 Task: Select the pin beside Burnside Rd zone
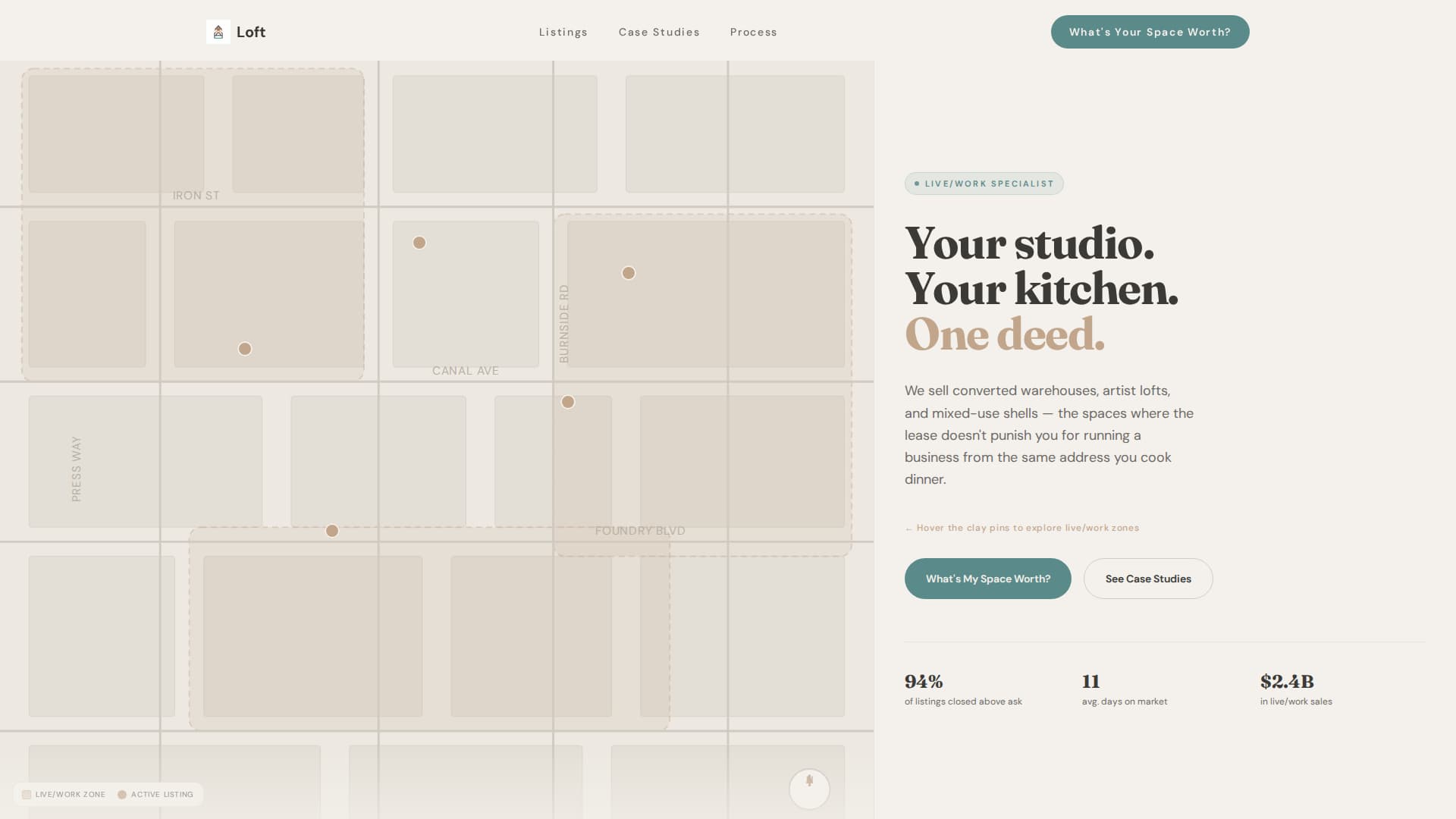coord(568,402)
